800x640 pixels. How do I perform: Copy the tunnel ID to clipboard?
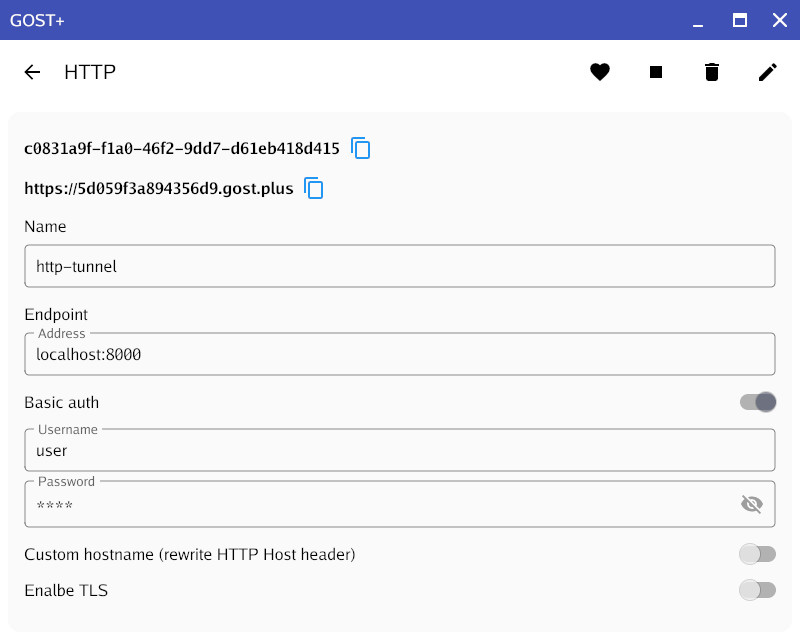[x=361, y=148]
